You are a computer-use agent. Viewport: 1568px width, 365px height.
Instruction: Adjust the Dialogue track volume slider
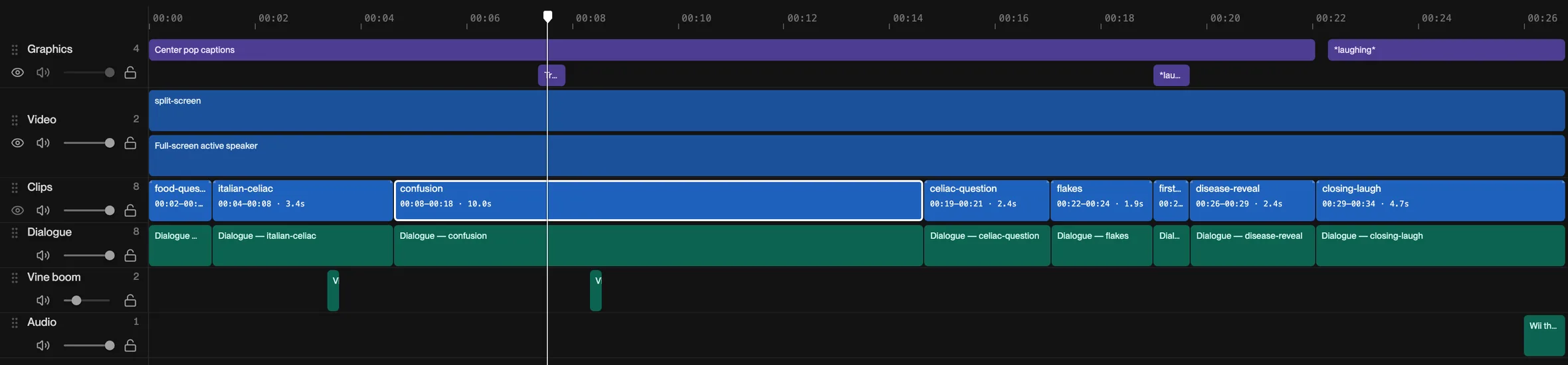click(x=88, y=256)
